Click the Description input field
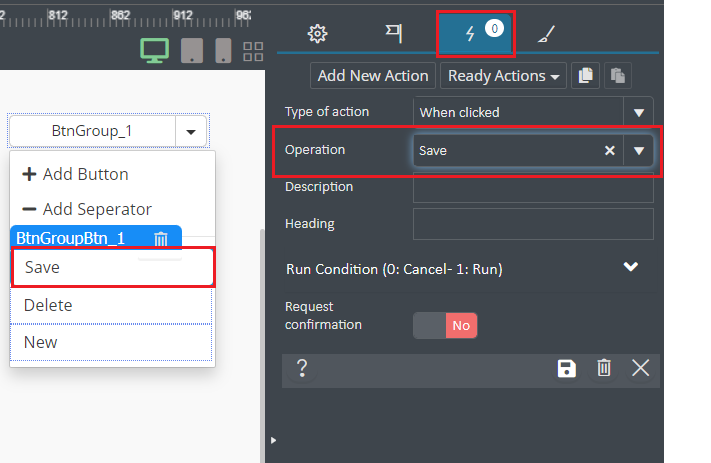The image size is (711, 463). [533, 187]
